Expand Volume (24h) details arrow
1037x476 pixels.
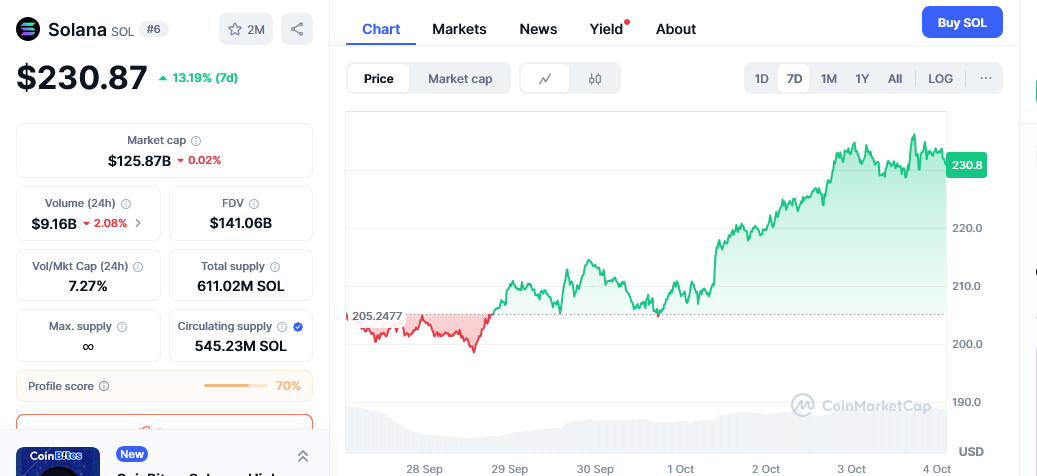point(138,223)
